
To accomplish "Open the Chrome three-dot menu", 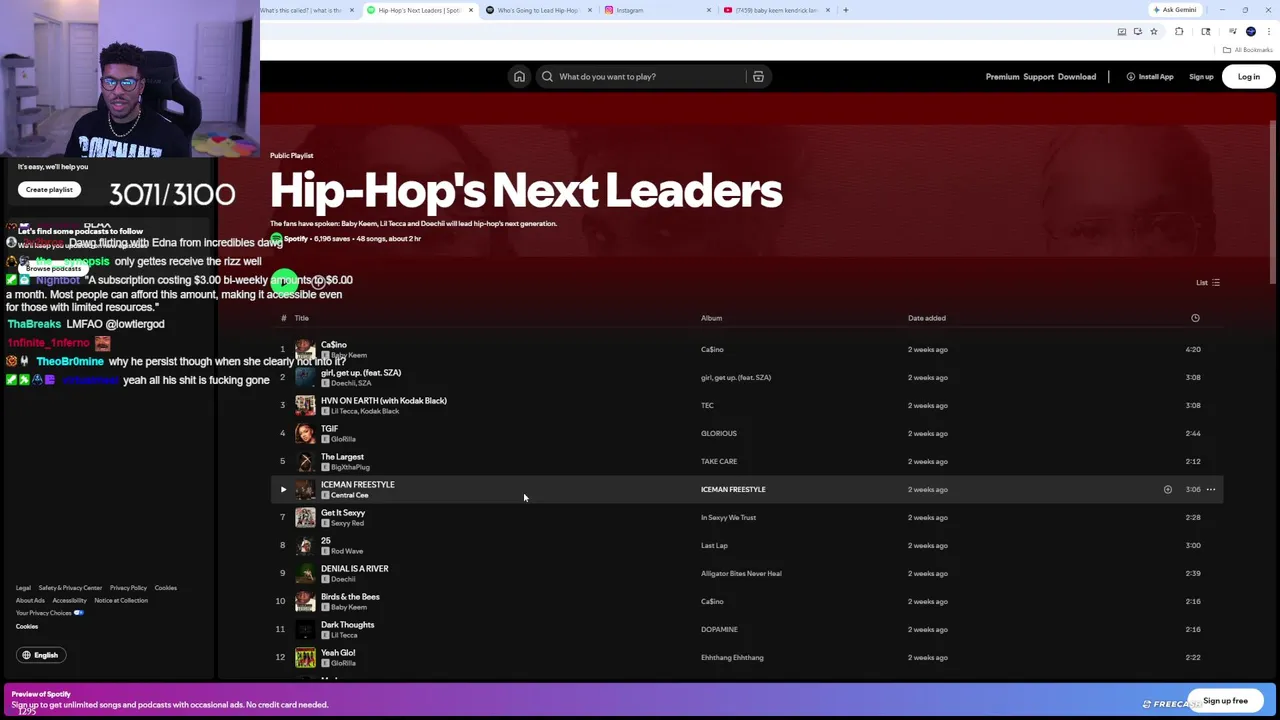I will [1269, 31].
